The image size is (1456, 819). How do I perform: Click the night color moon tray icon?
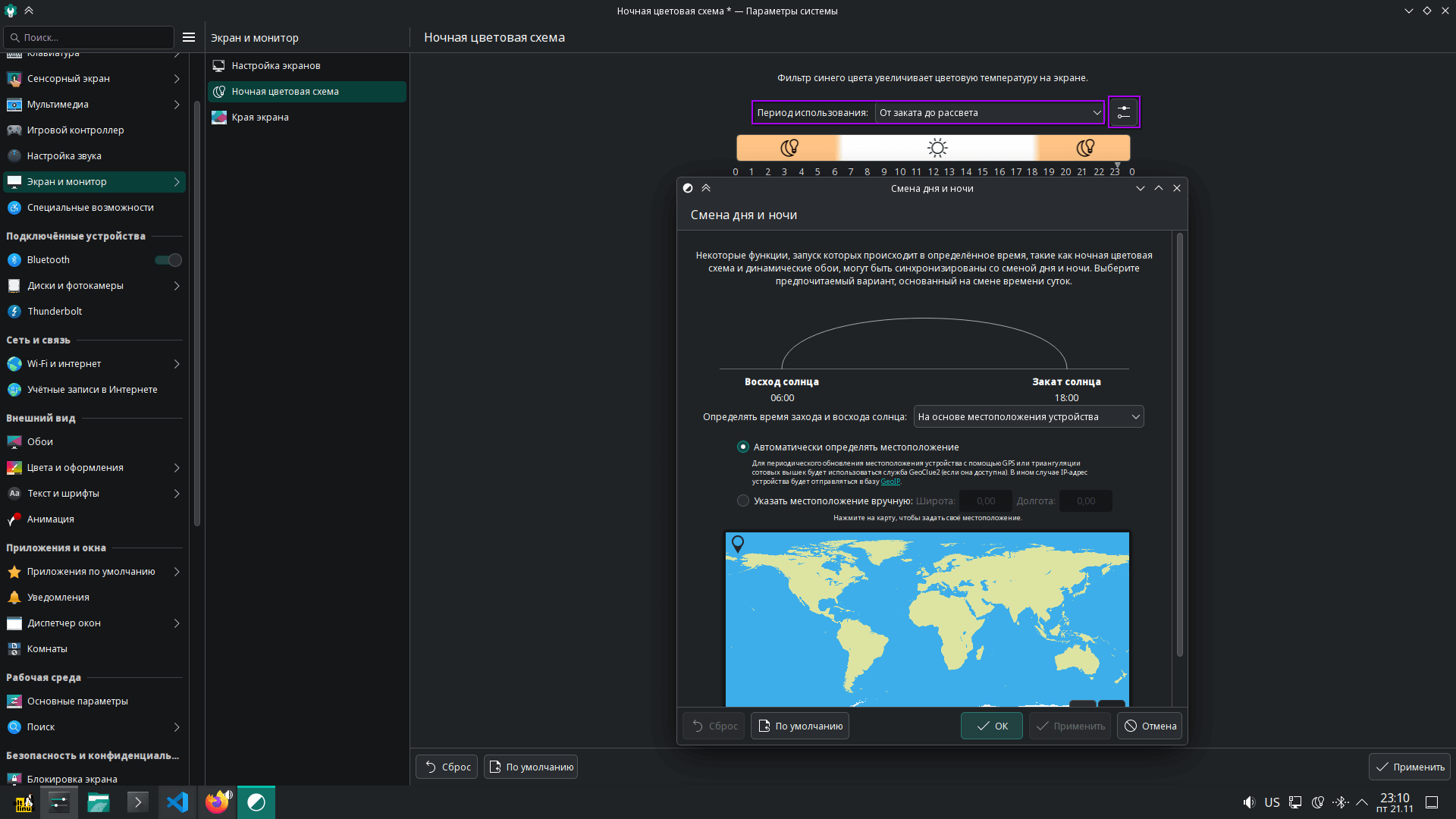tap(1318, 802)
